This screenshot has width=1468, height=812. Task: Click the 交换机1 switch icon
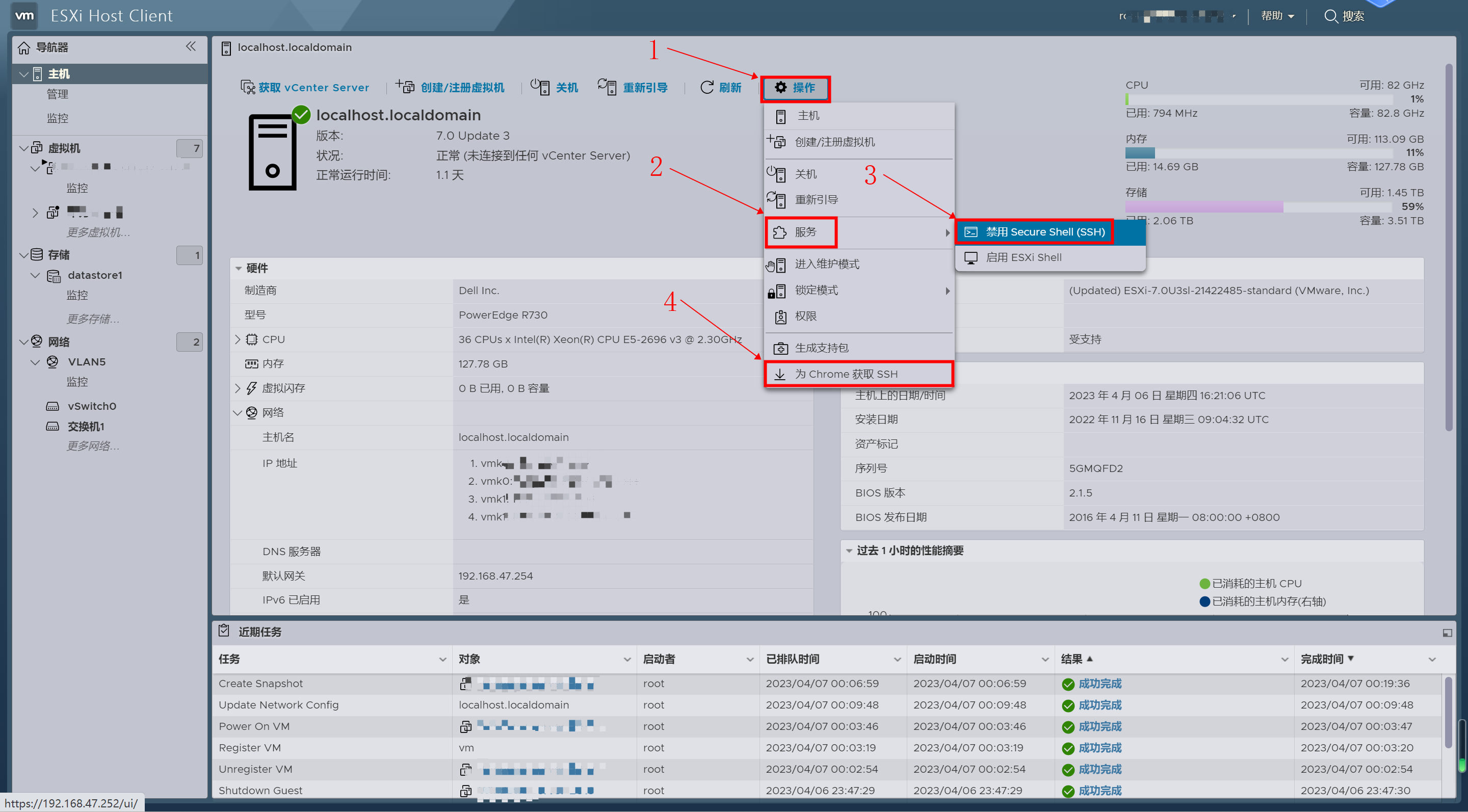click(53, 426)
